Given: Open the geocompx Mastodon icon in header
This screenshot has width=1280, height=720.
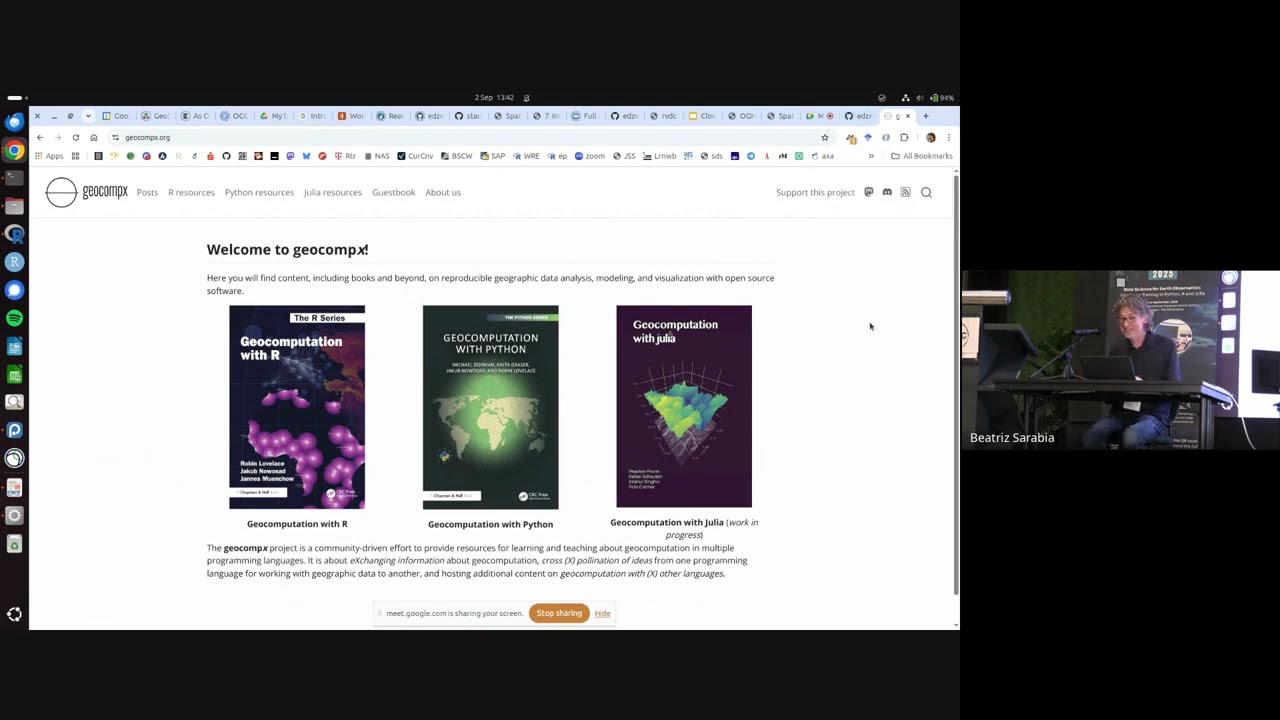Looking at the screenshot, I should [868, 192].
